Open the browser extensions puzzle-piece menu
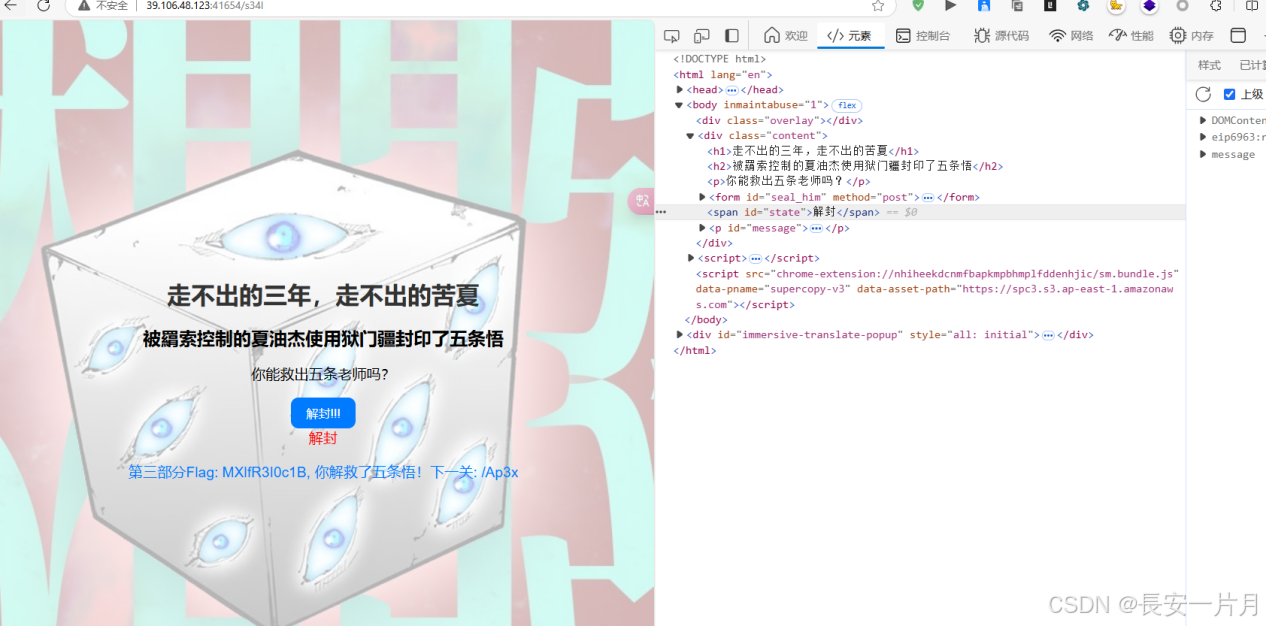Viewport: 1266px width, 626px height. click(x=1216, y=6)
